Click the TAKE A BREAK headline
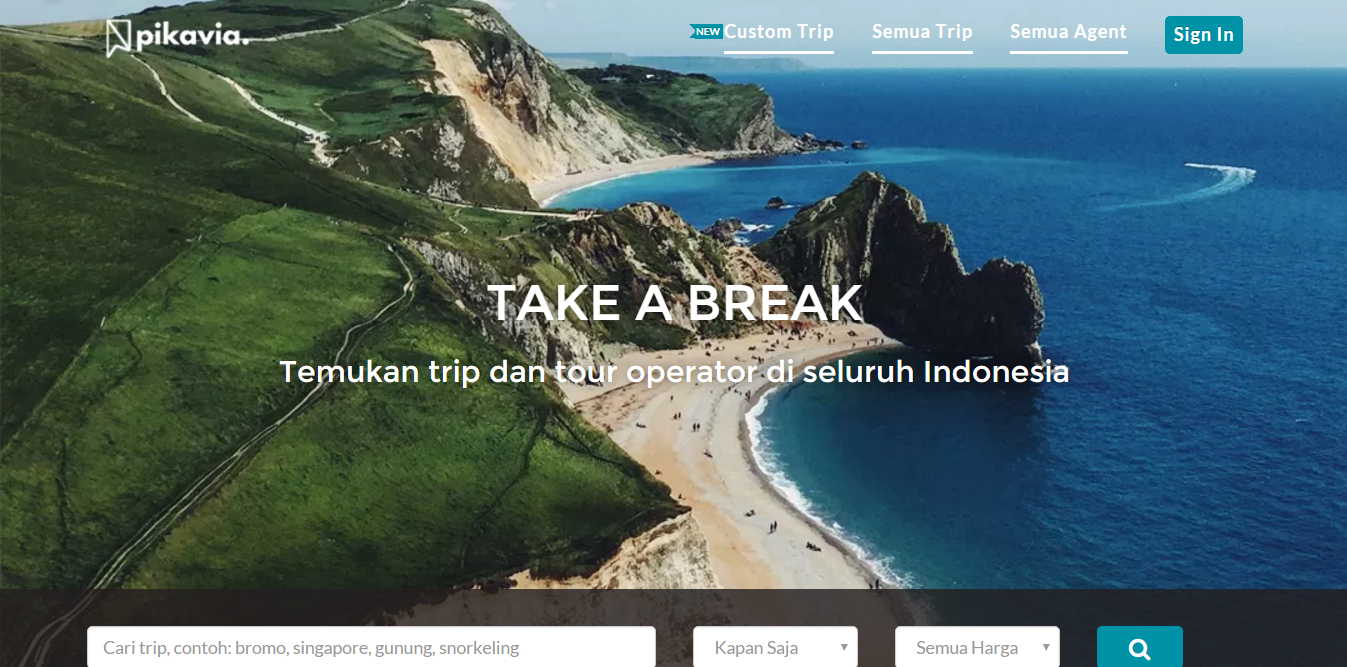The height and width of the screenshot is (667, 1347). pos(675,303)
